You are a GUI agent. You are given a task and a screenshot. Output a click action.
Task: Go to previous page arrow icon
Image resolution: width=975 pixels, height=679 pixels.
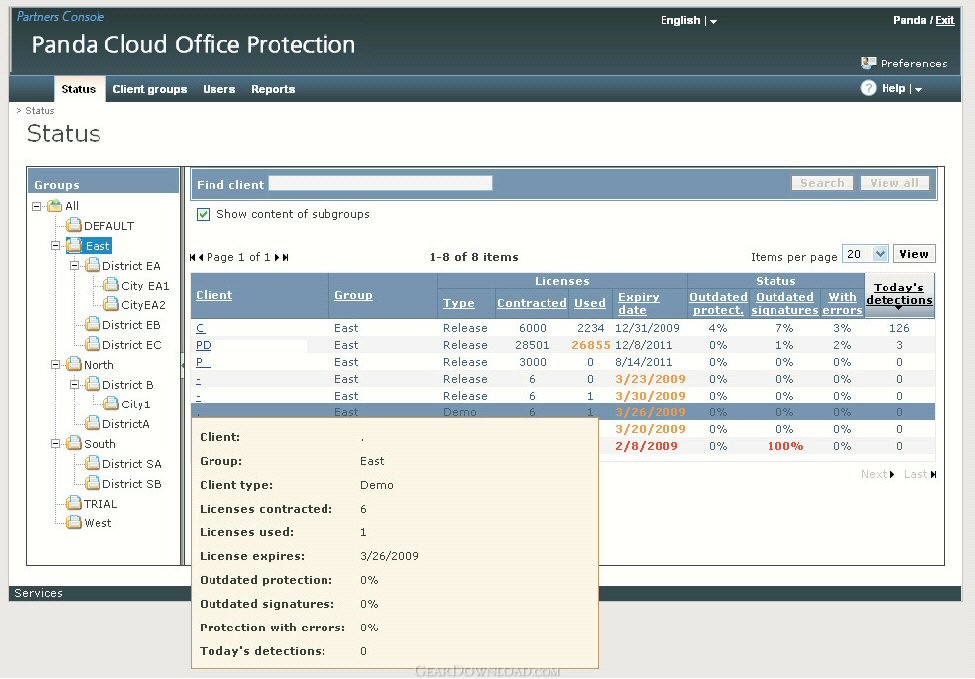click(201, 257)
